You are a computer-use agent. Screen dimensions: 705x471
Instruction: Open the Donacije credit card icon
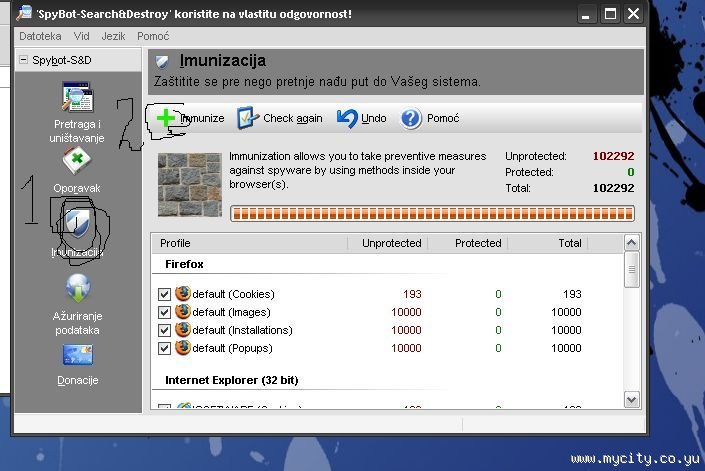tap(78, 355)
